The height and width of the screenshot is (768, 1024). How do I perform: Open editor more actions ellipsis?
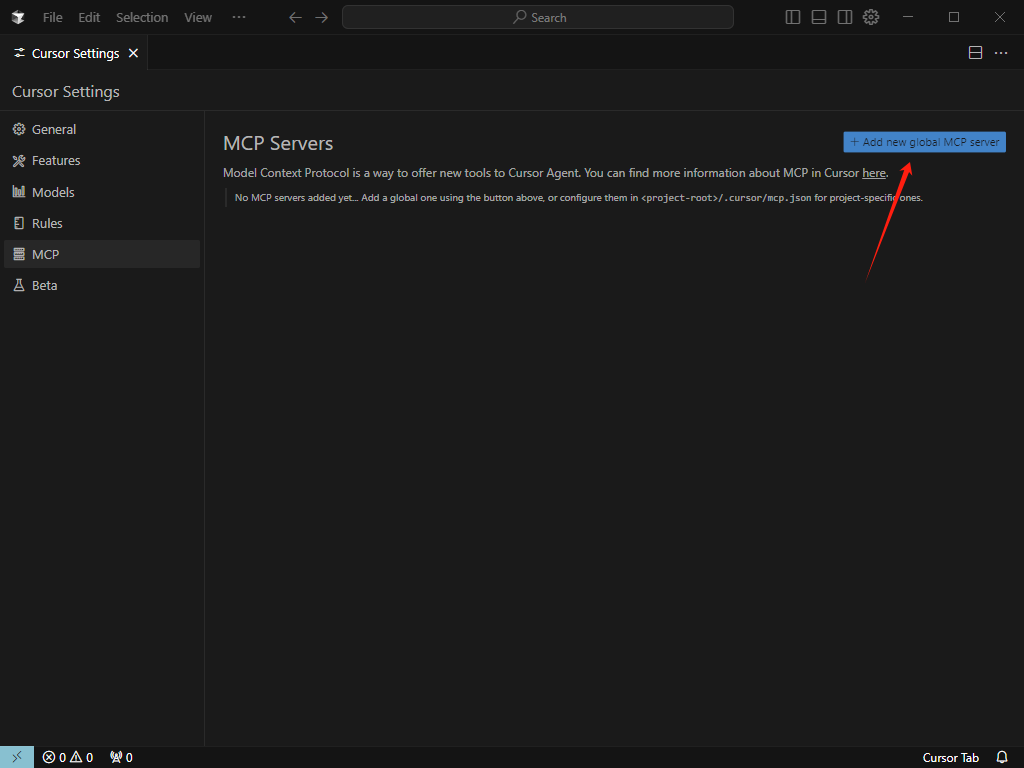[x=1000, y=53]
